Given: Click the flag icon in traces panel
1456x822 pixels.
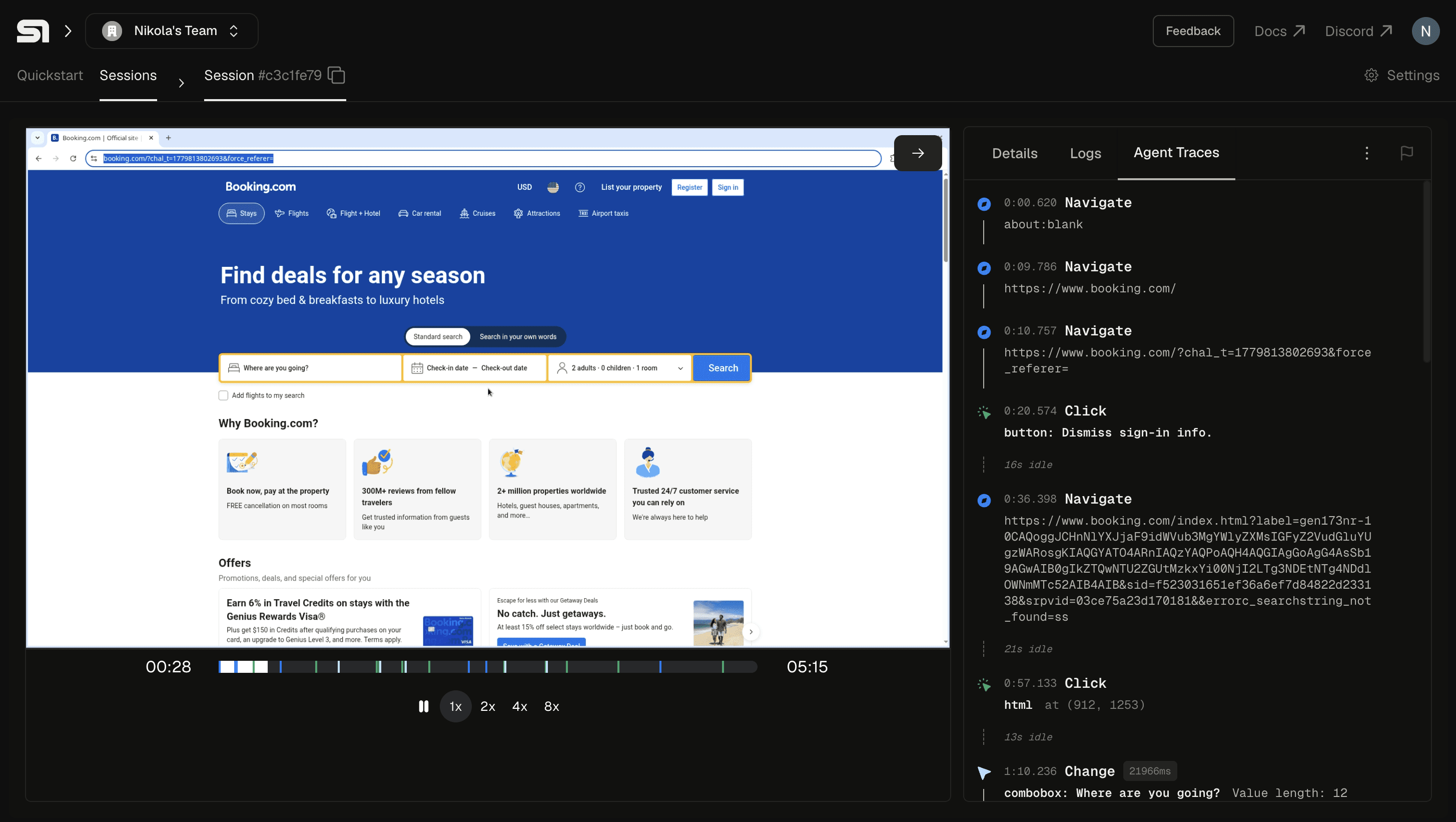Looking at the screenshot, I should (x=1407, y=153).
